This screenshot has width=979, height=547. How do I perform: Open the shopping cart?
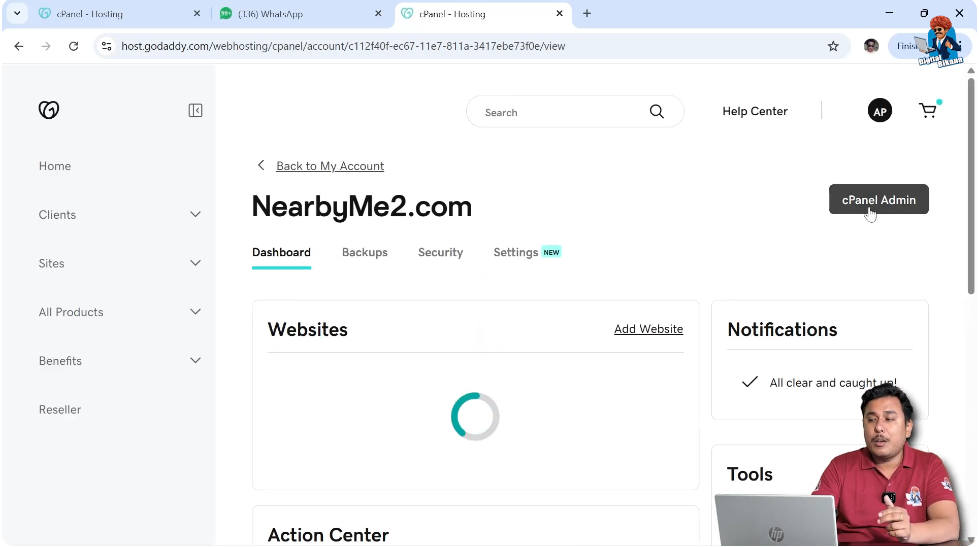(928, 111)
